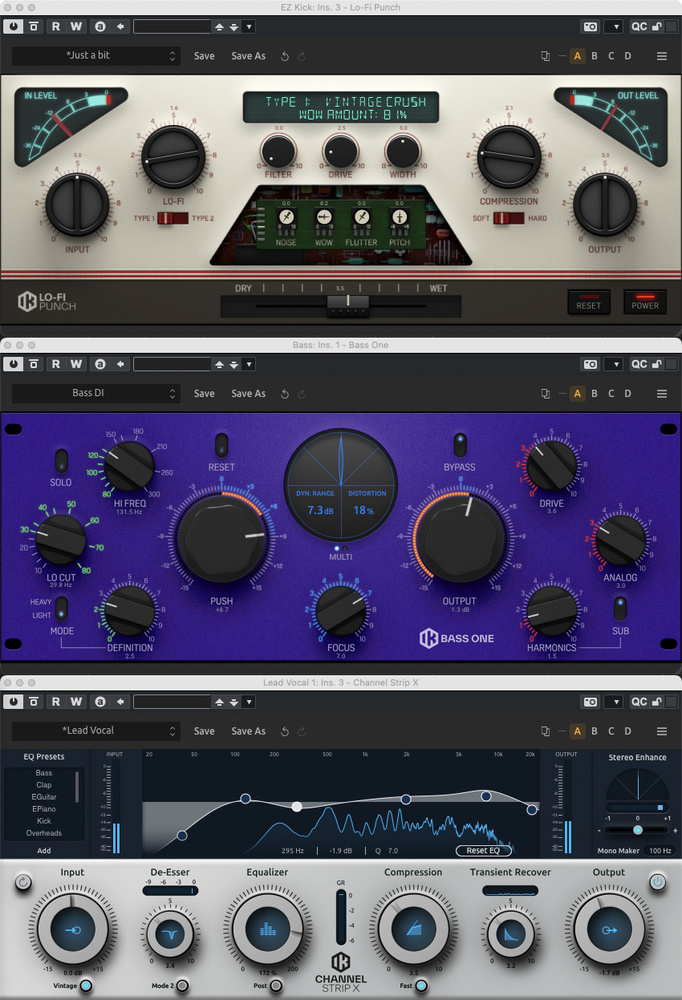Click snapshot camera icon in Channel Strip X window
The image size is (682, 1000).
tap(591, 702)
